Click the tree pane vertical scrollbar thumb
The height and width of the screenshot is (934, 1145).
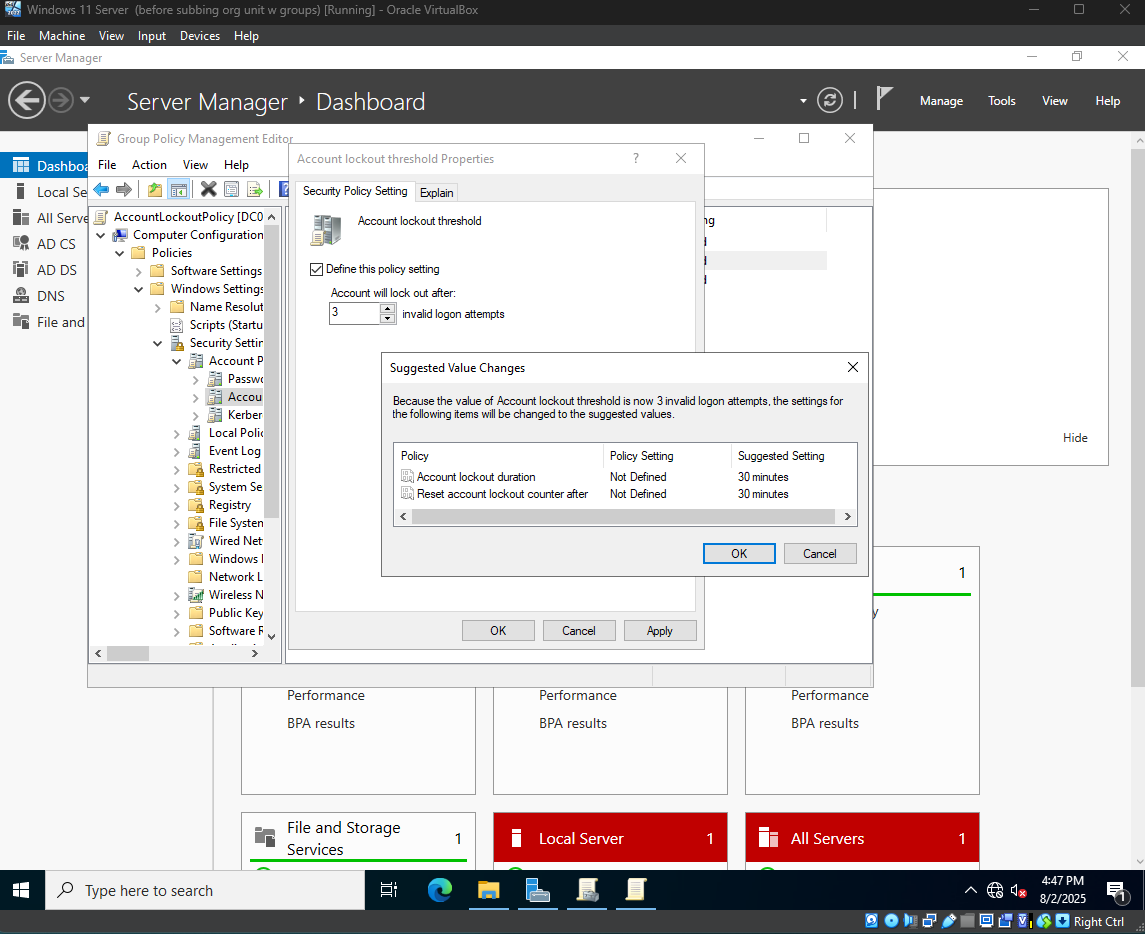271,371
